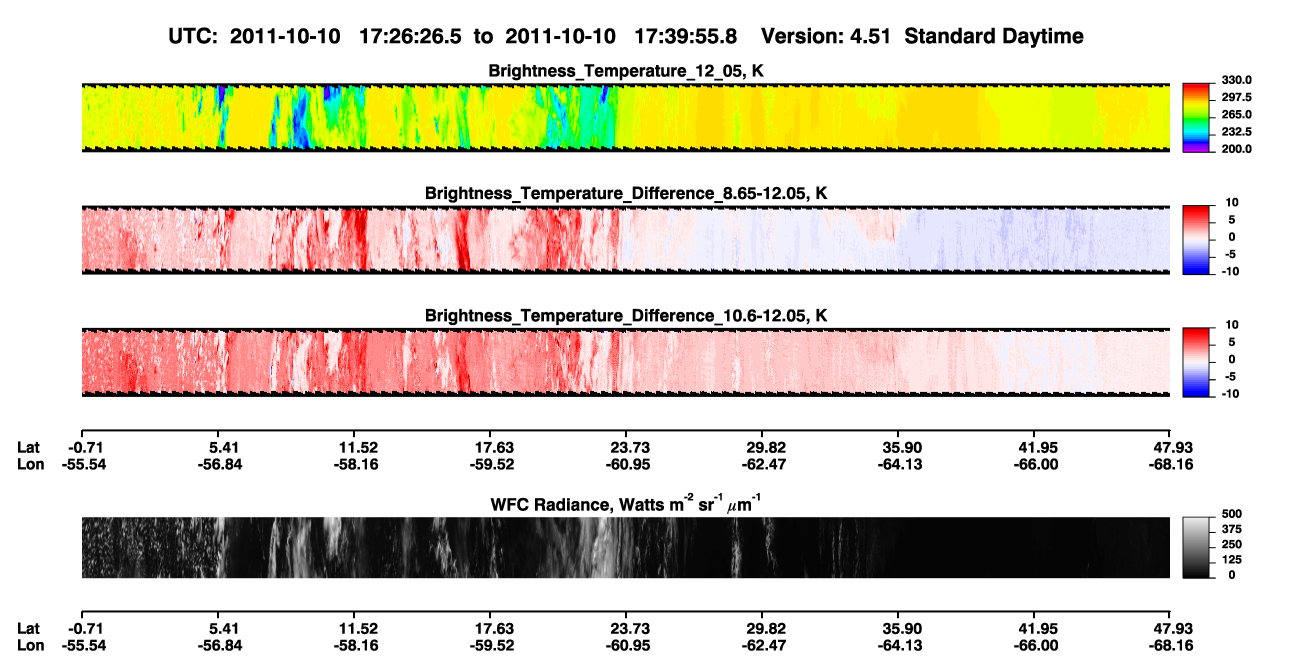Click longitude -64.13 on the axis above WFC title
The height and width of the screenshot is (667, 1300).
[x=898, y=464]
